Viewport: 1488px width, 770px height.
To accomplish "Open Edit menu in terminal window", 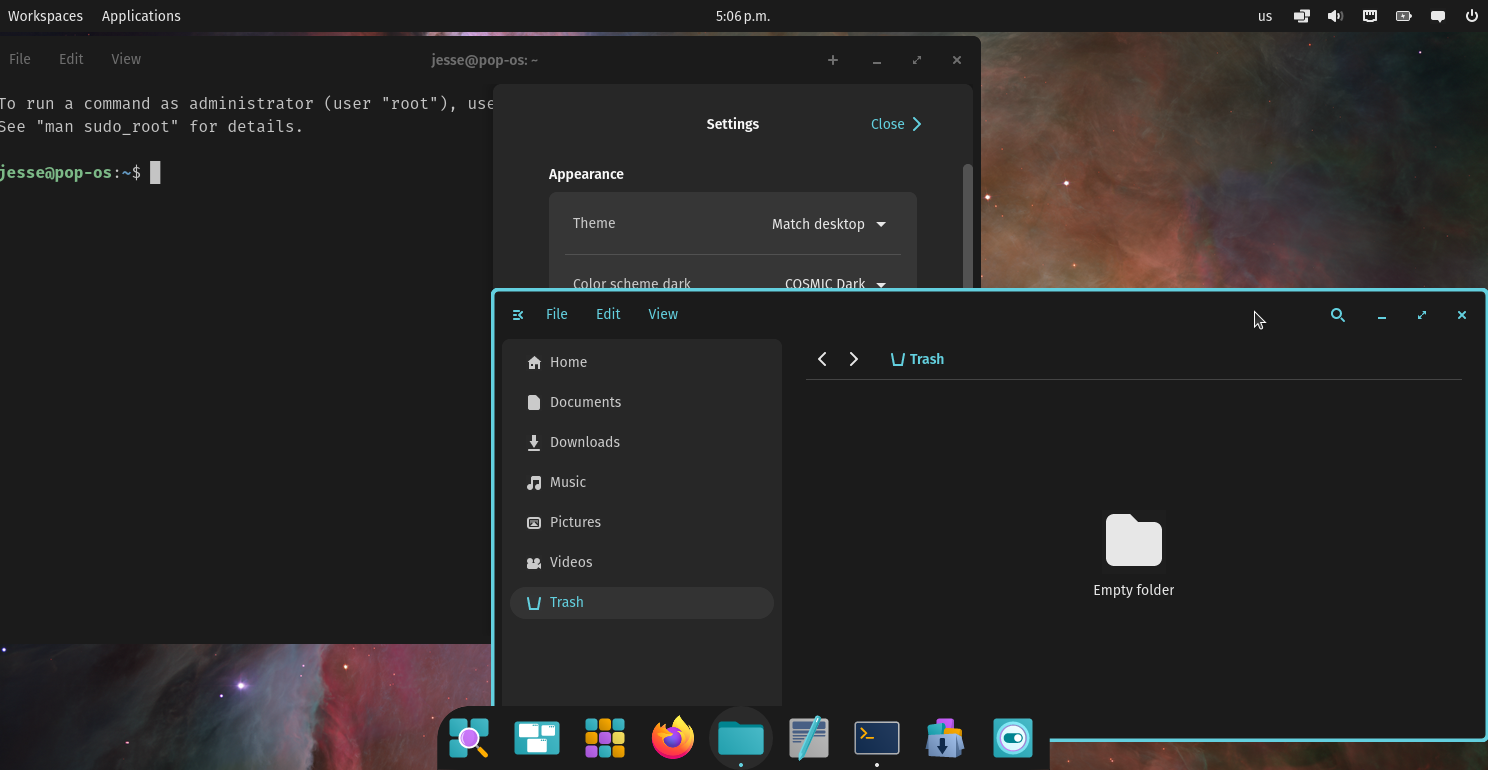I will 71,59.
